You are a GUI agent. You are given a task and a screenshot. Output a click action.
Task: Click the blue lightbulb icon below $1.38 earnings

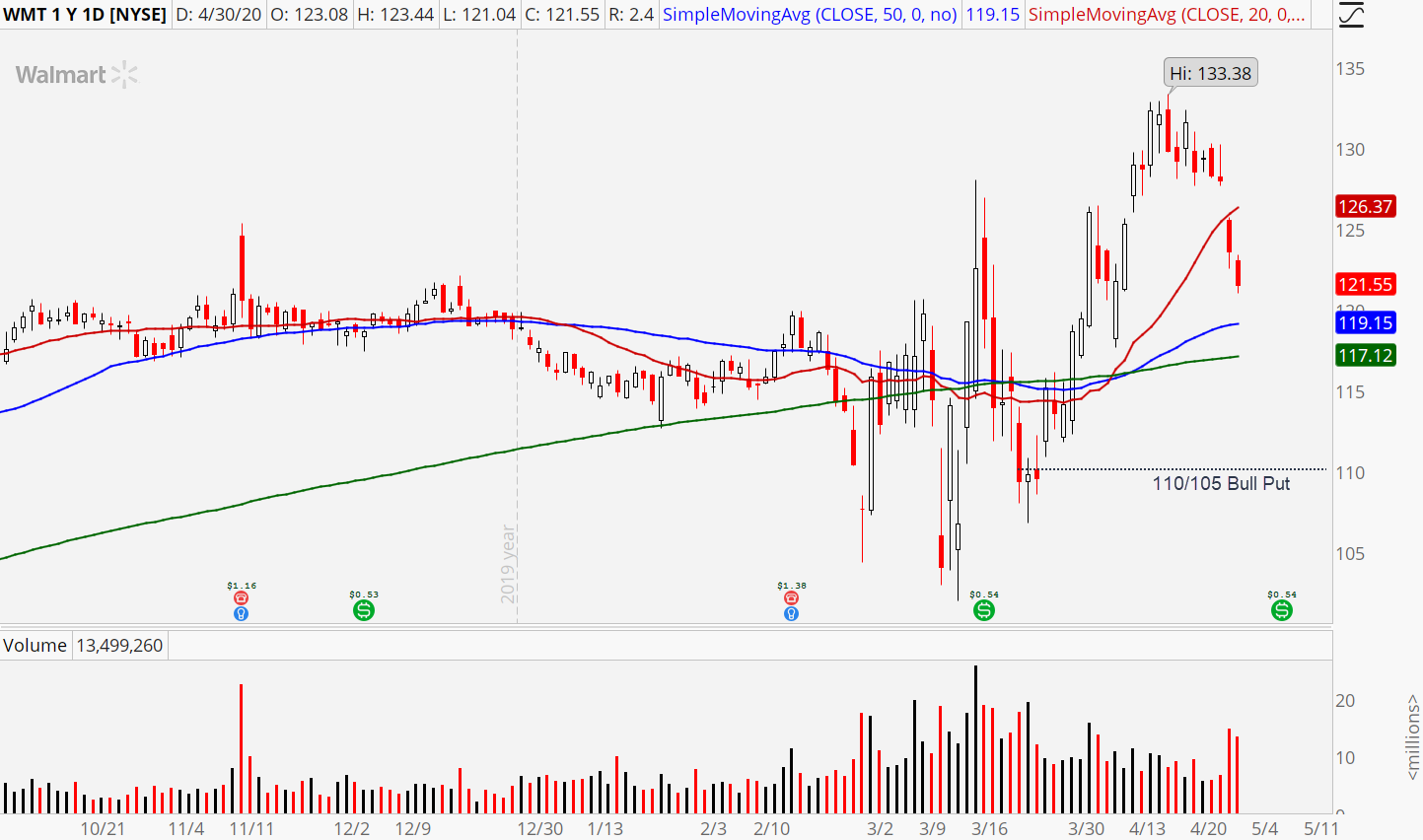[791, 613]
